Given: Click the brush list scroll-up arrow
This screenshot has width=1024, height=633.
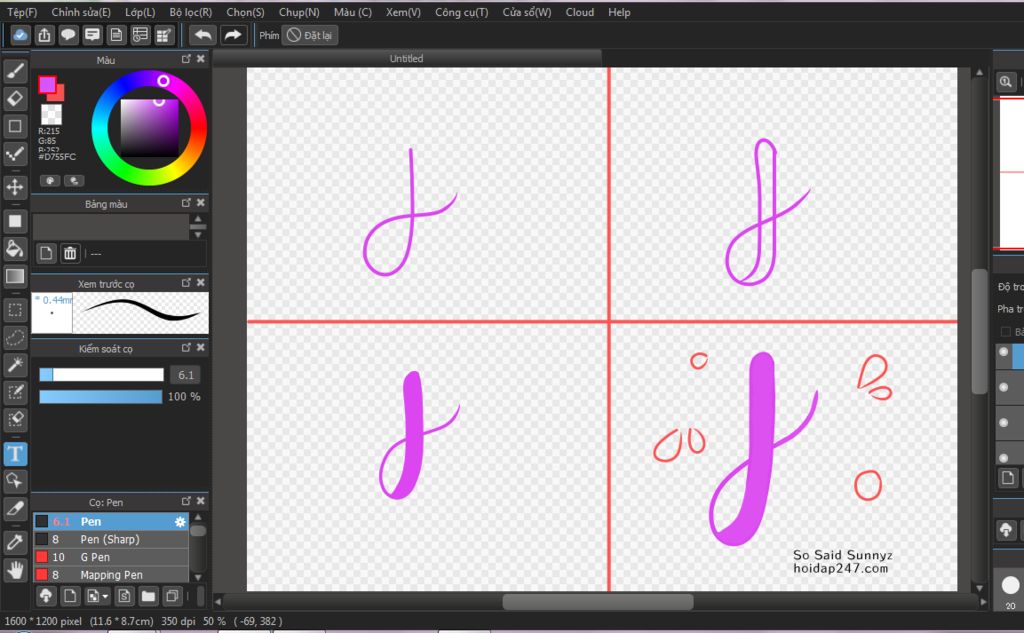Looking at the screenshot, I should point(198,517).
